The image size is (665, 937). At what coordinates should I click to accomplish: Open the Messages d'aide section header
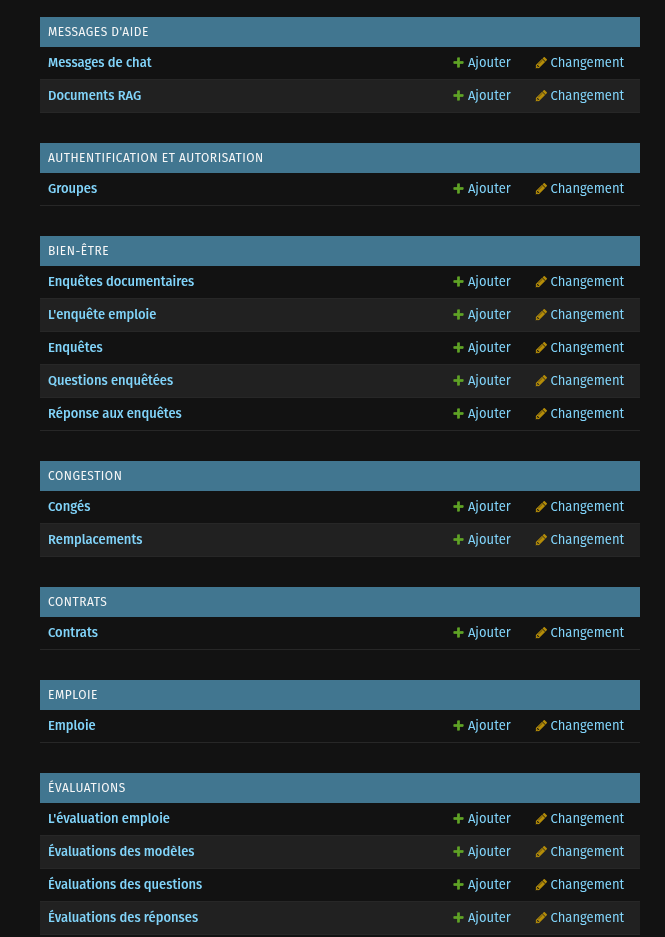pos(98,32)
